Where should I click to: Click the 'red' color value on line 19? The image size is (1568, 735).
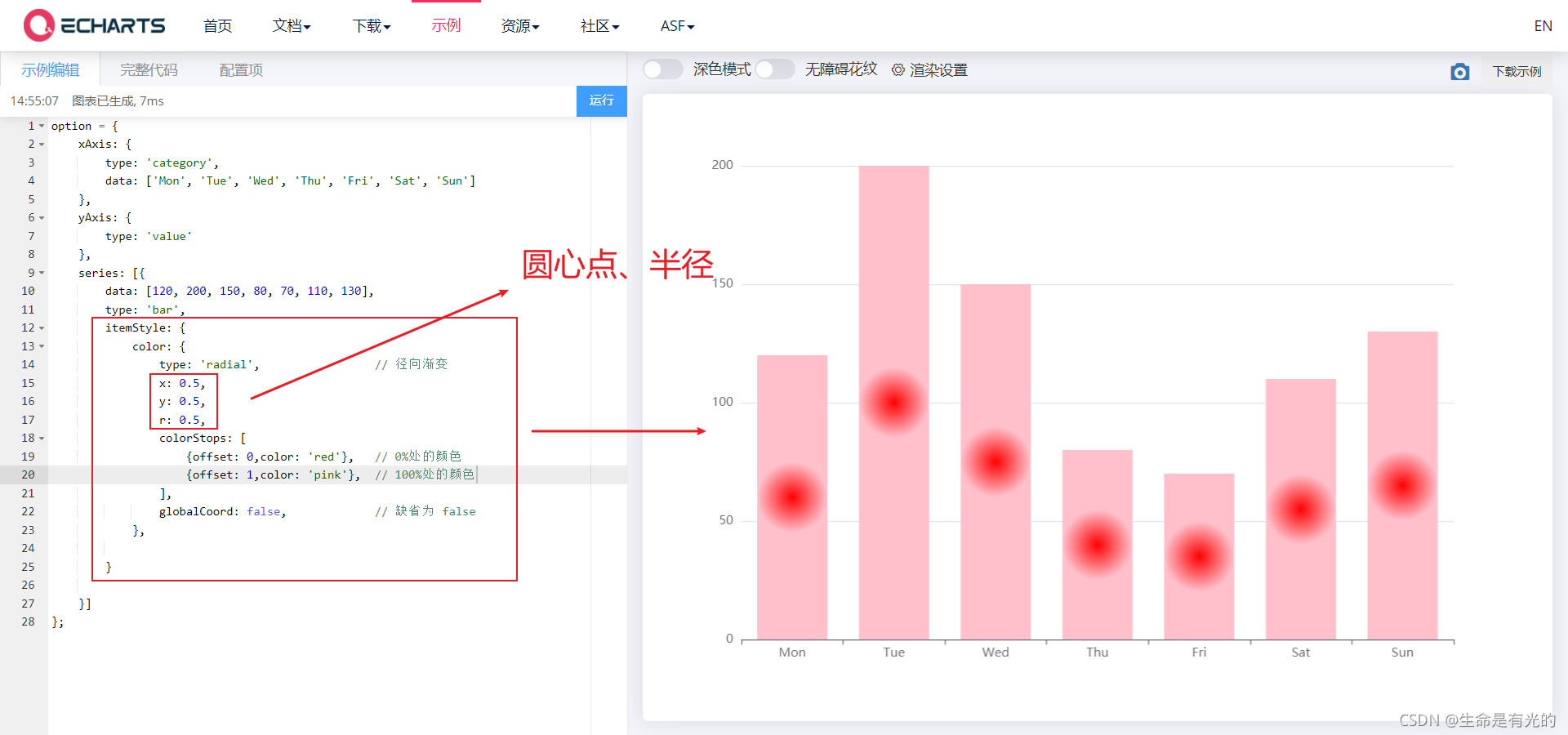[325, 457]
